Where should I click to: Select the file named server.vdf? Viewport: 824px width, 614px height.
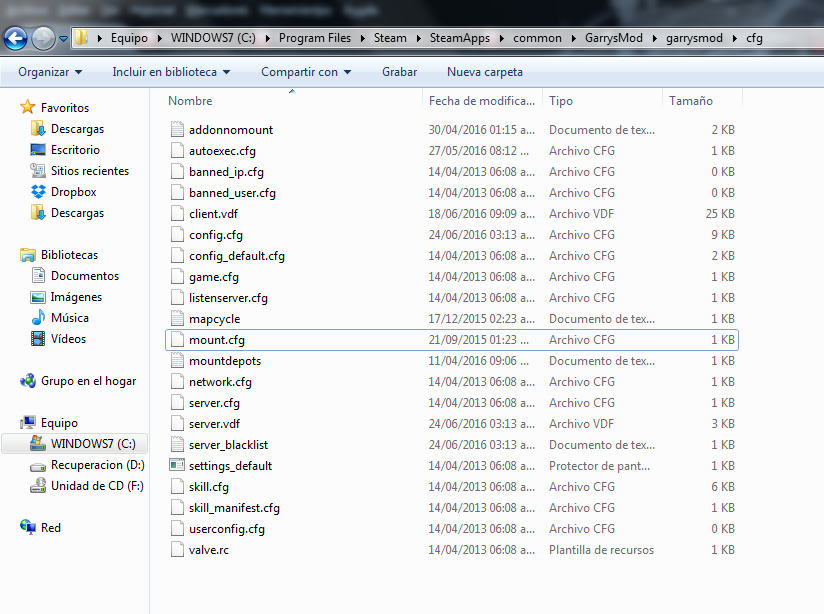214,424
